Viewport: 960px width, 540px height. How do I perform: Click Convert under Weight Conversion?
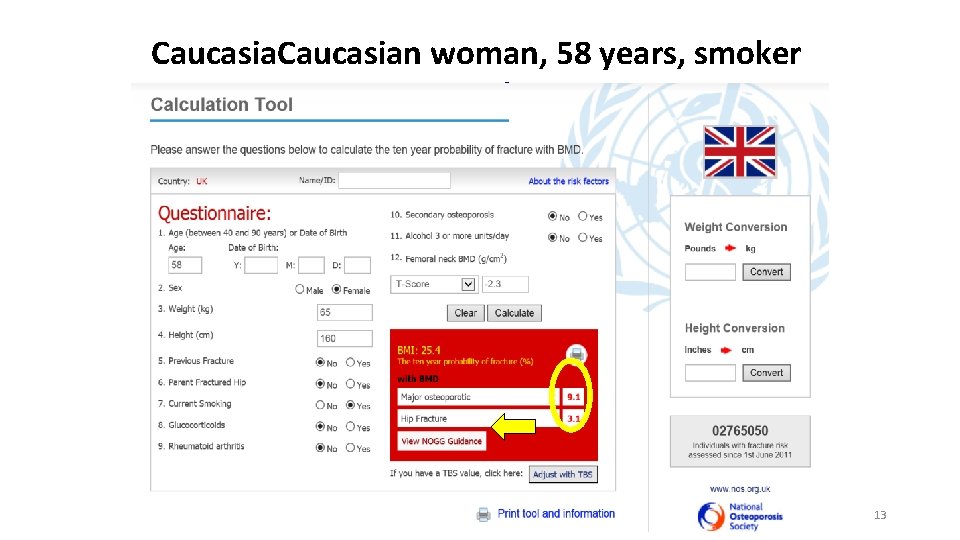(x=767, y=272)
